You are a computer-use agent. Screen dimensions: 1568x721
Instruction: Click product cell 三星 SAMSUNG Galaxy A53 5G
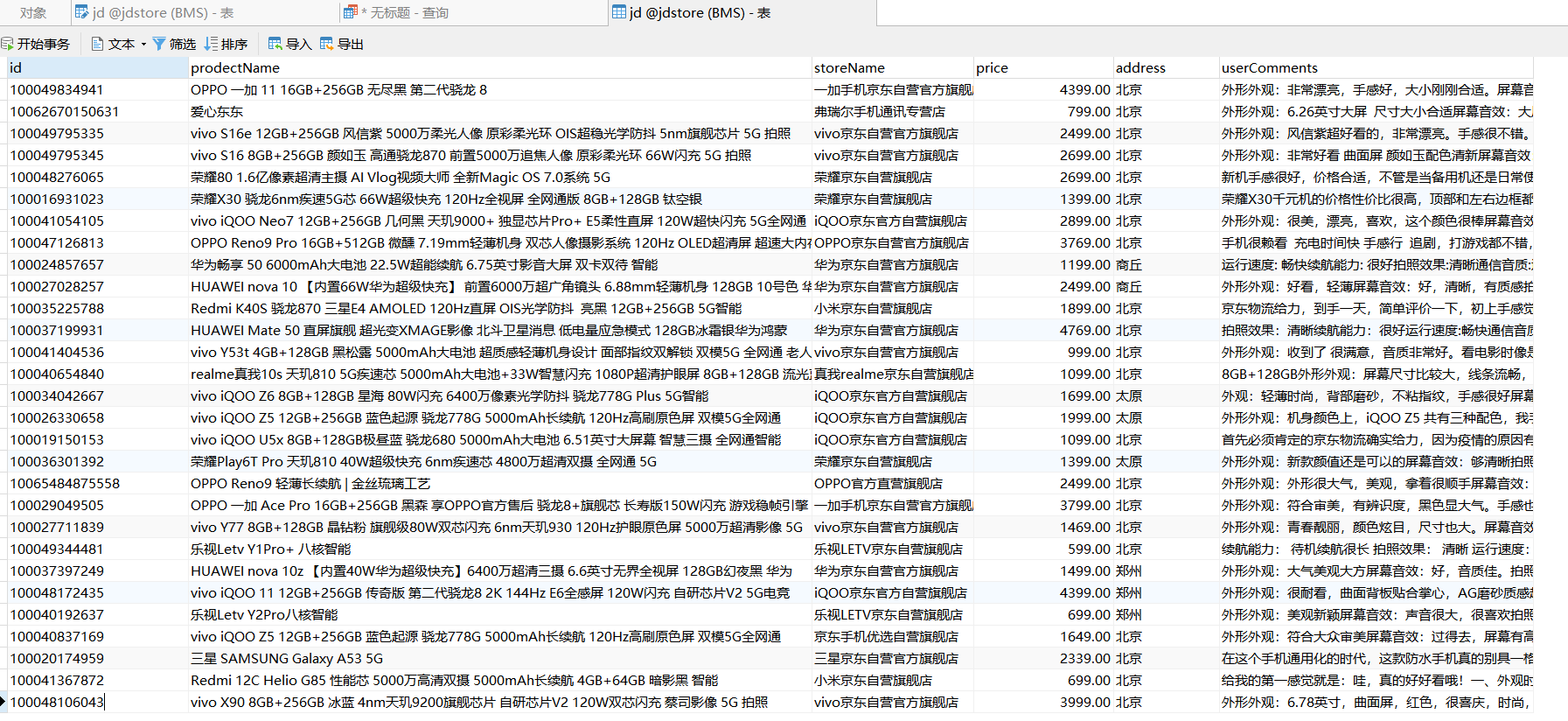500,659
